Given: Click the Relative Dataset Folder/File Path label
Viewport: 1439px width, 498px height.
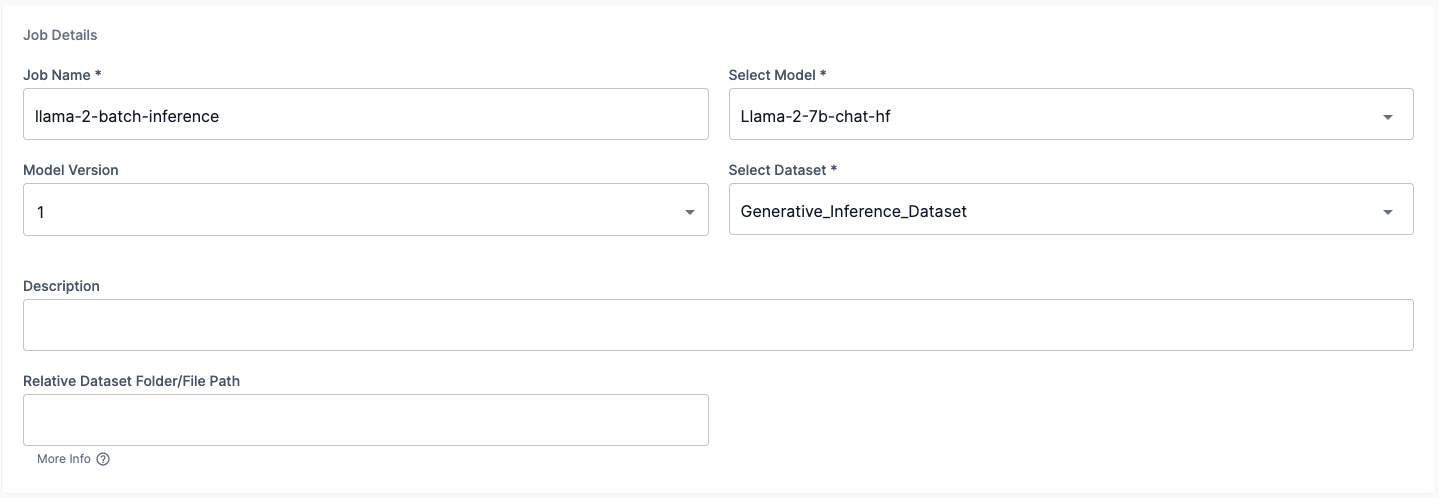Looking at the screenshot, I should [131, 381].
